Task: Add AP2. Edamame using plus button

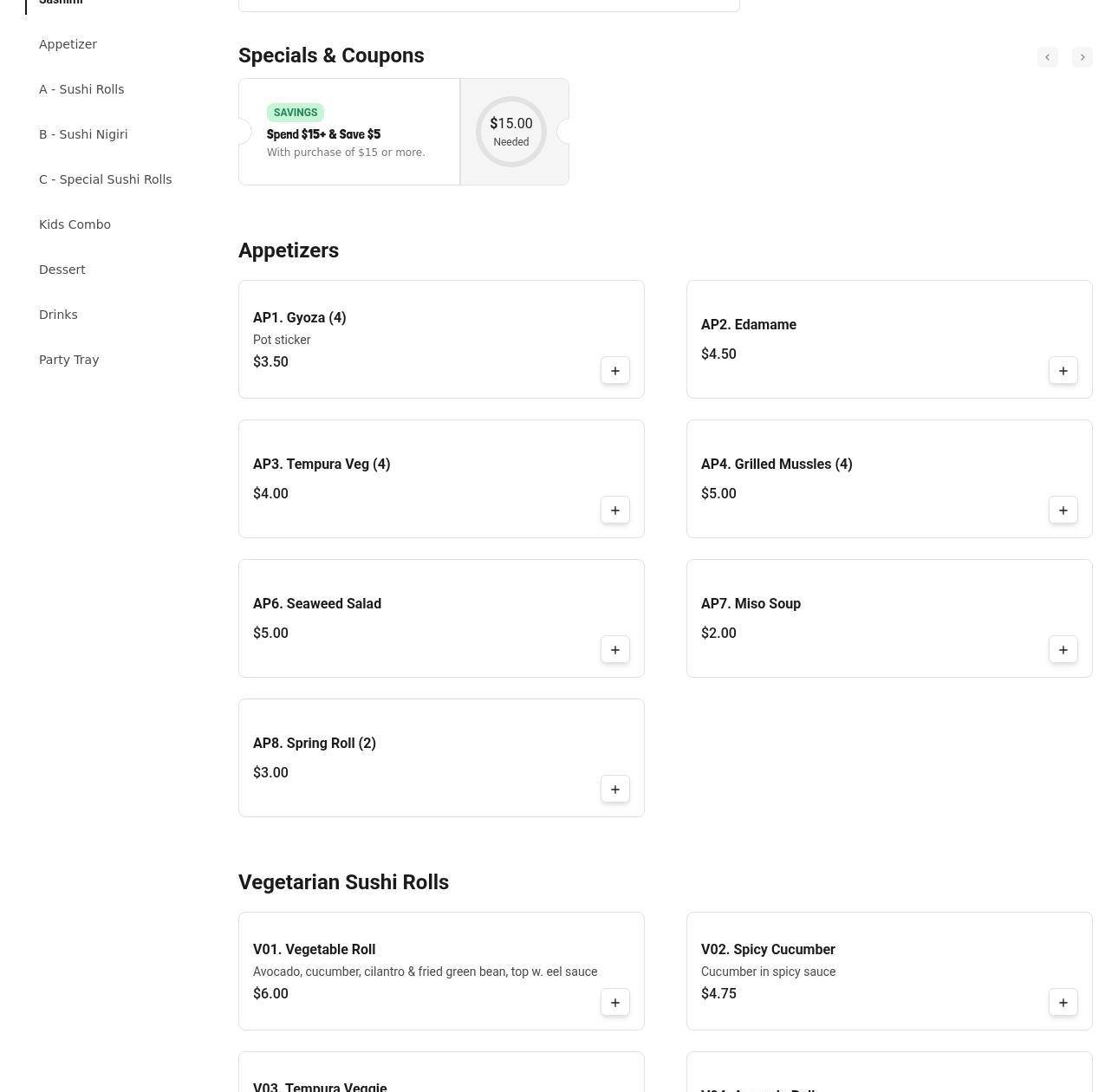Action: tap(1063, 371)
